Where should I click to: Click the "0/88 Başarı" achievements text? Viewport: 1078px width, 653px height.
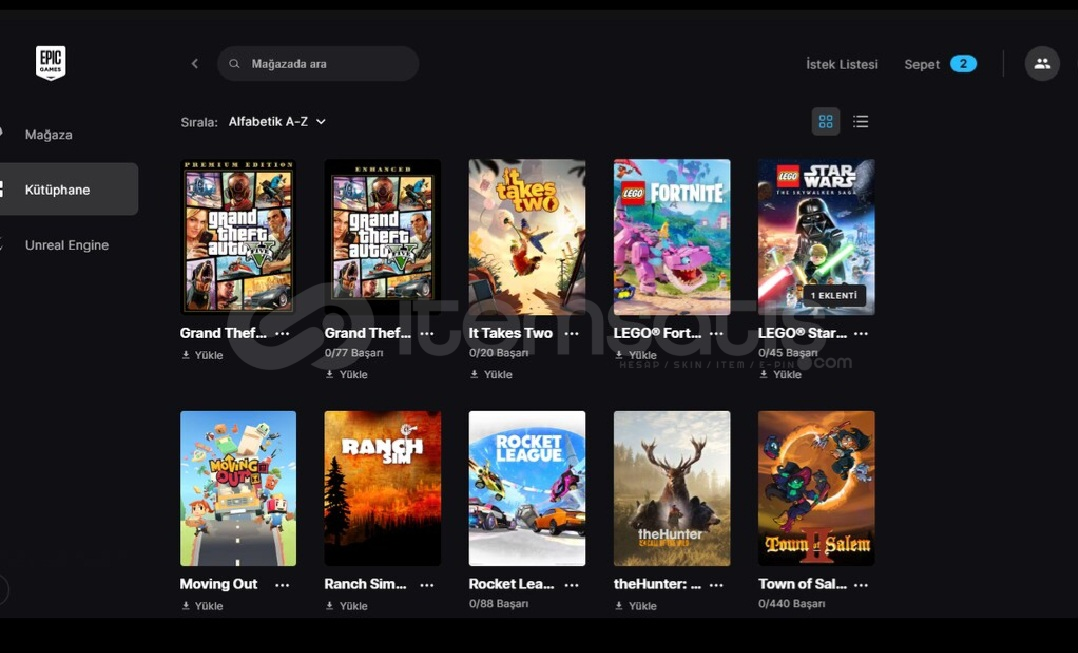(498, 604)
